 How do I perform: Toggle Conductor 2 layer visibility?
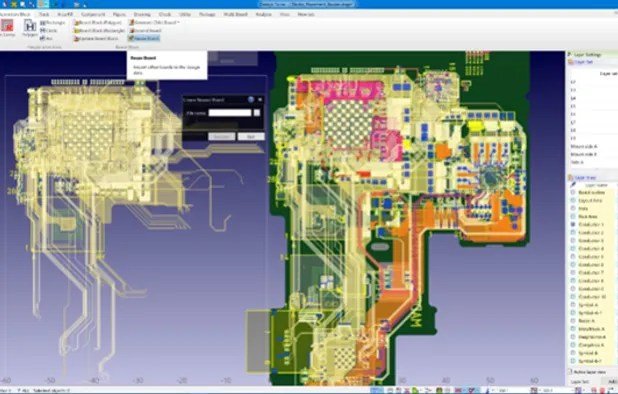[x=573, y=232]
